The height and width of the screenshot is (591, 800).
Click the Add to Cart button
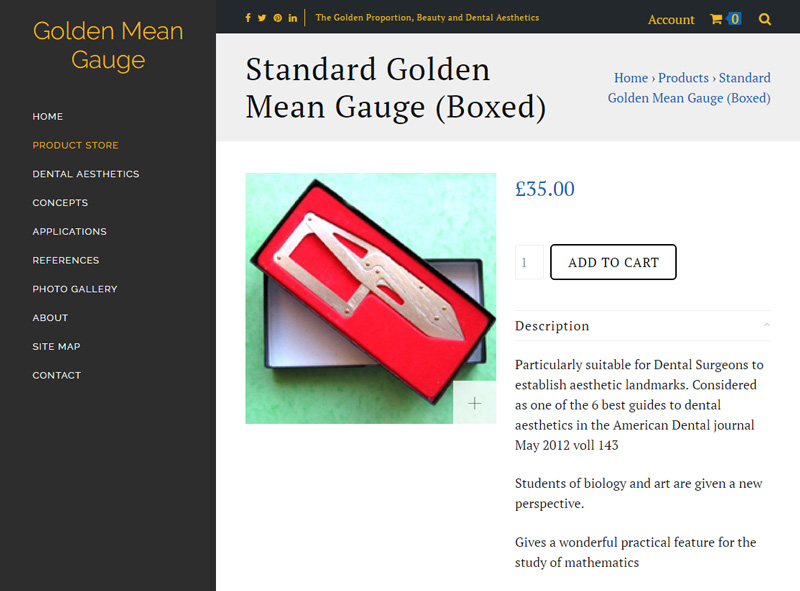click(x=613, y=262)
